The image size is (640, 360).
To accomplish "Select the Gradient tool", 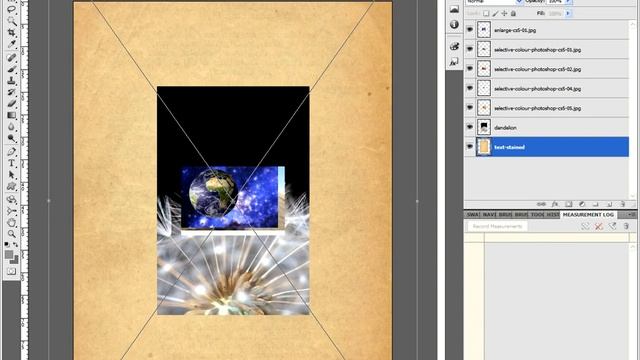I will [11, 116].
